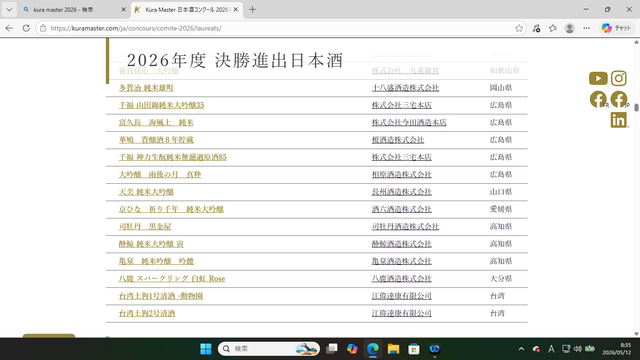
Task: Reload the page with the refresh icon
Action: pyautogui.click(x=26, y=28)
